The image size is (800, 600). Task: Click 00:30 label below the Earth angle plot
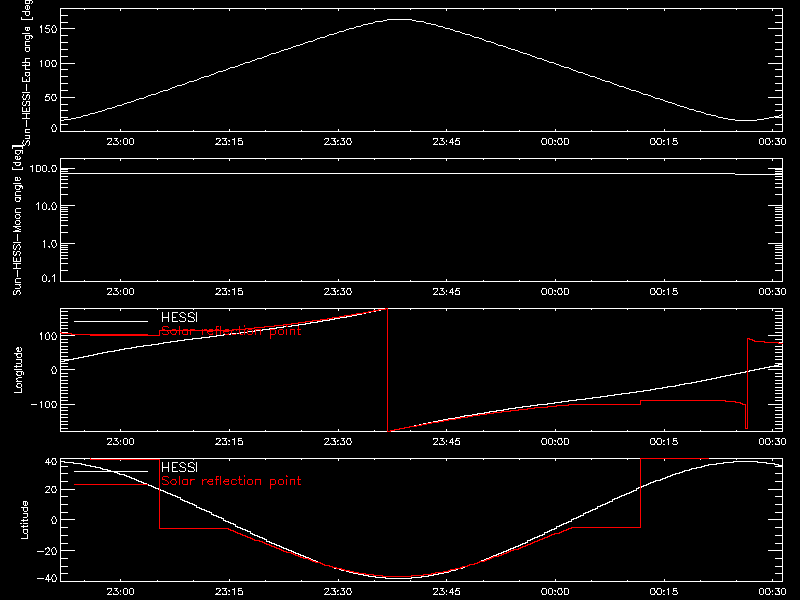click(772, 142)
